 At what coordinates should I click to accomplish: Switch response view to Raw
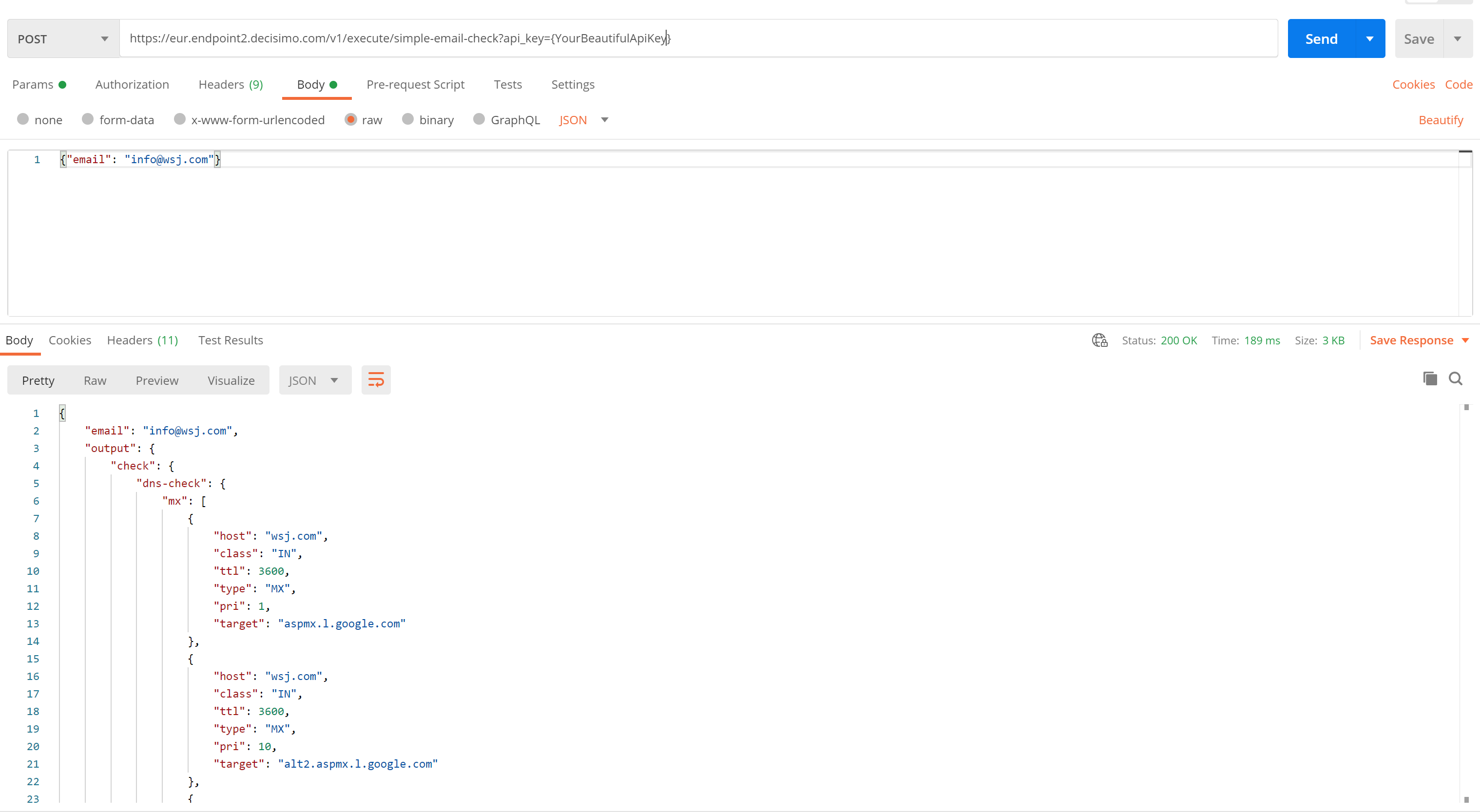[95, 380]
